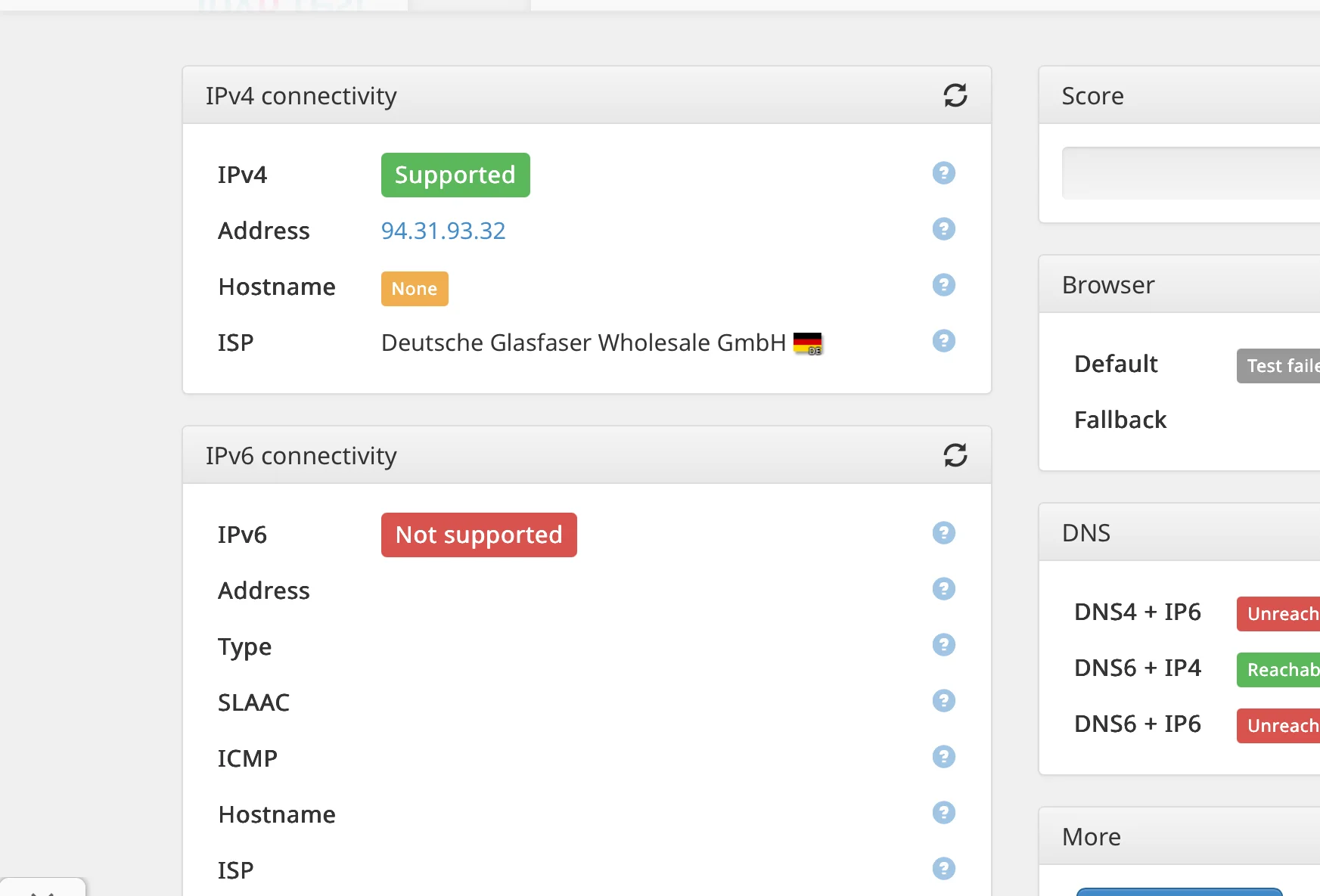Open help for SLAAC row

pos(943,701)
